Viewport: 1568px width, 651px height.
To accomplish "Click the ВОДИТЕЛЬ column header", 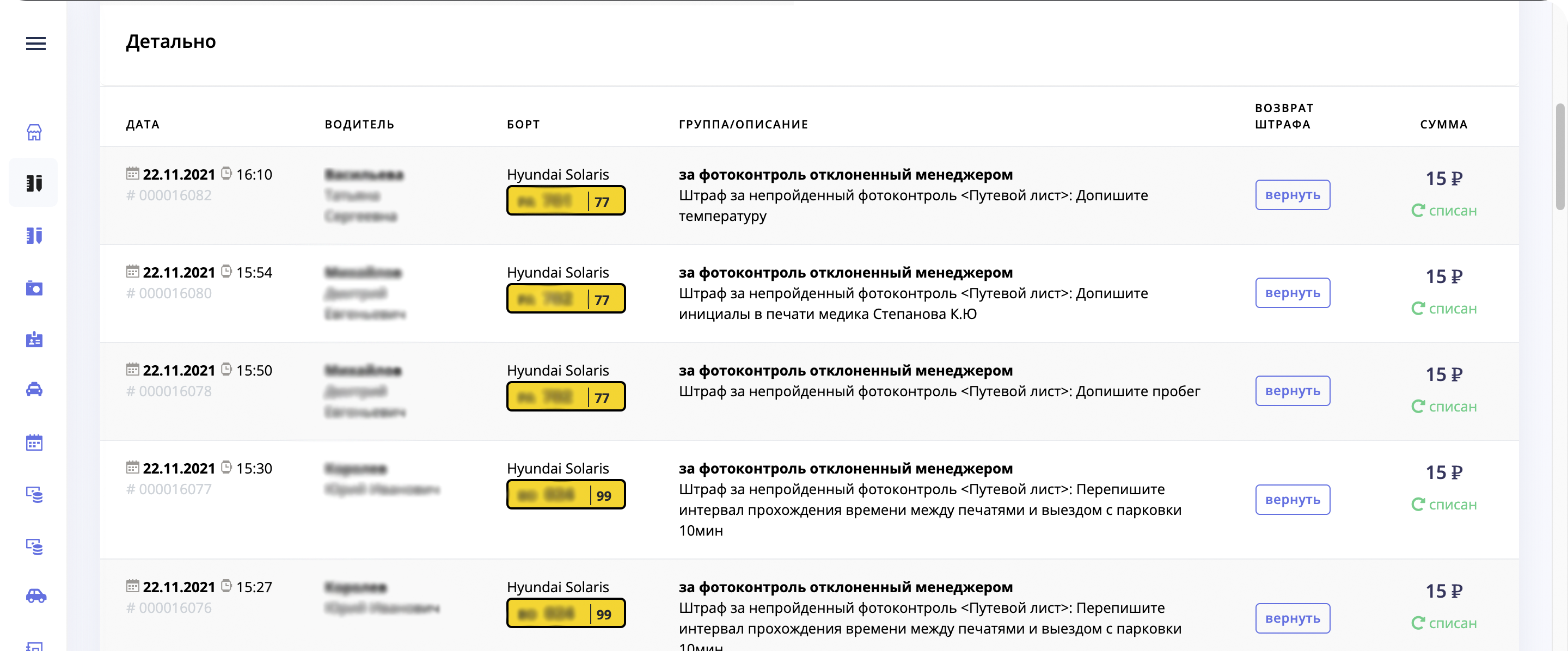I will [x=360, y=124].
